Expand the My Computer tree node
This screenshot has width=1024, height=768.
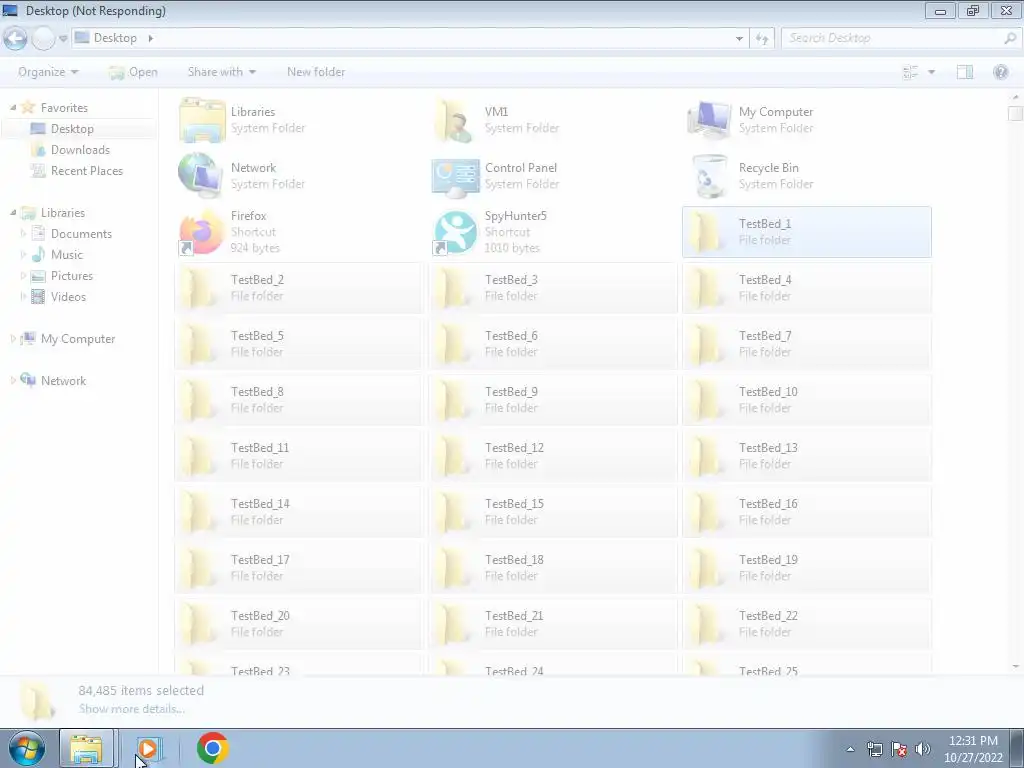tap(13, 338)
